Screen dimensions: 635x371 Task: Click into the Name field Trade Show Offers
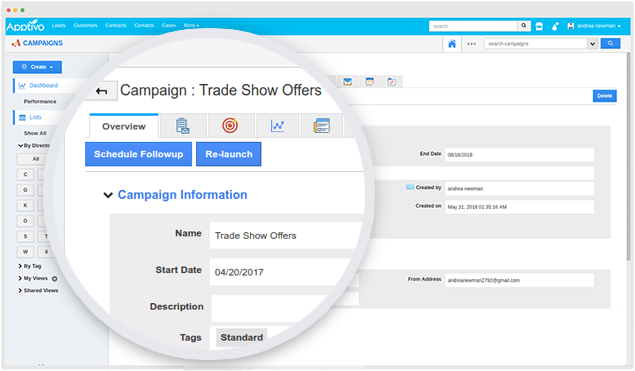(286, 235)
